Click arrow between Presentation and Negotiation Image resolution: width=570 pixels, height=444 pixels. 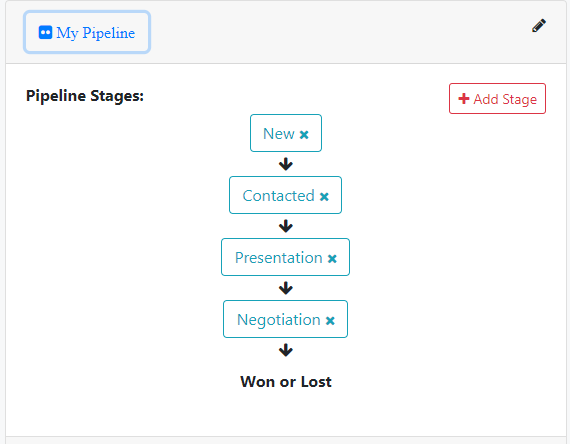286,288
